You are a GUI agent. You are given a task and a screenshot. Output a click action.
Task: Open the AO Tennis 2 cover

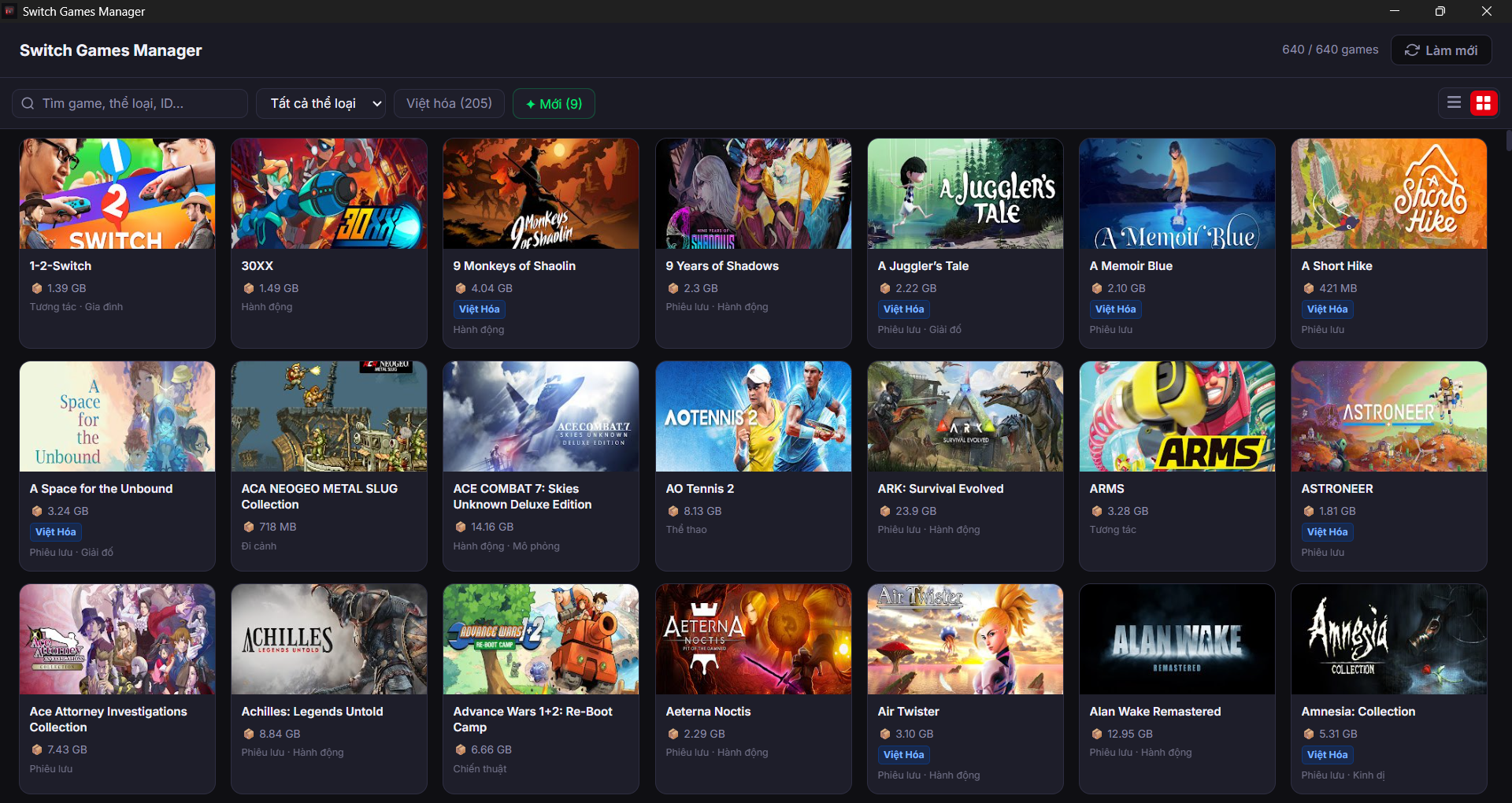point(754,416)
